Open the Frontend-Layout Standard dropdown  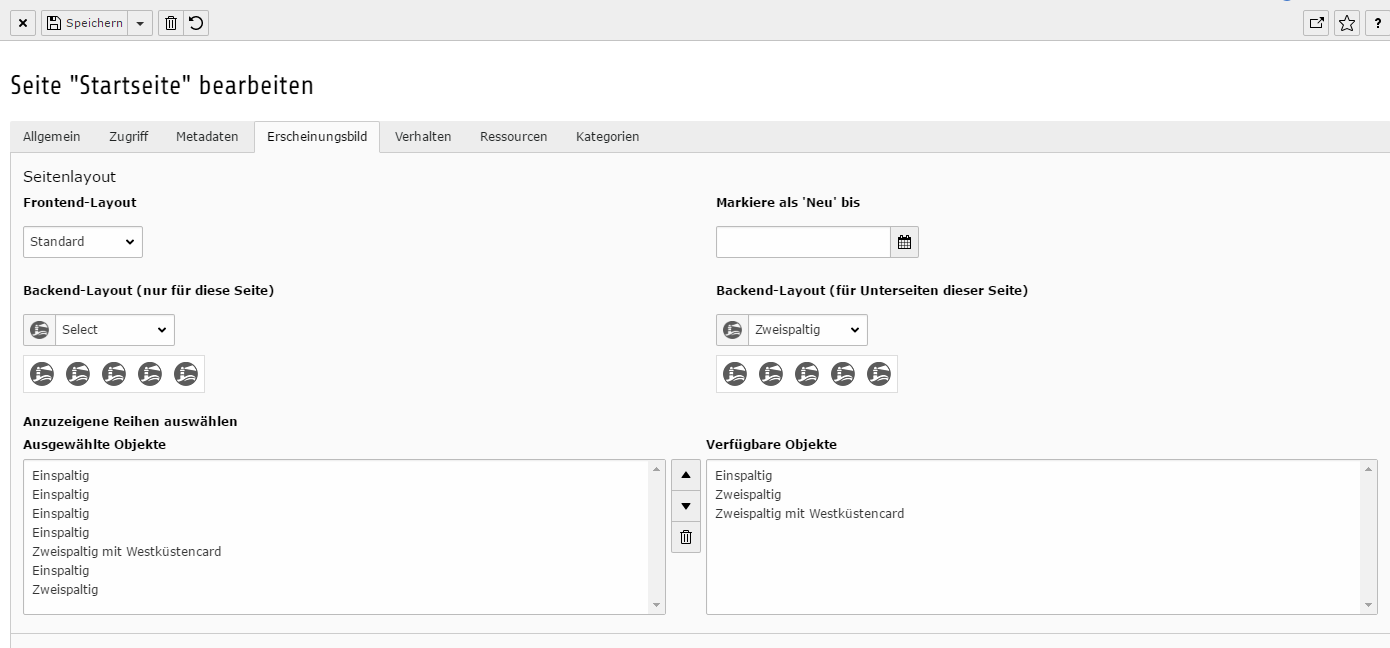click(83, 242)
